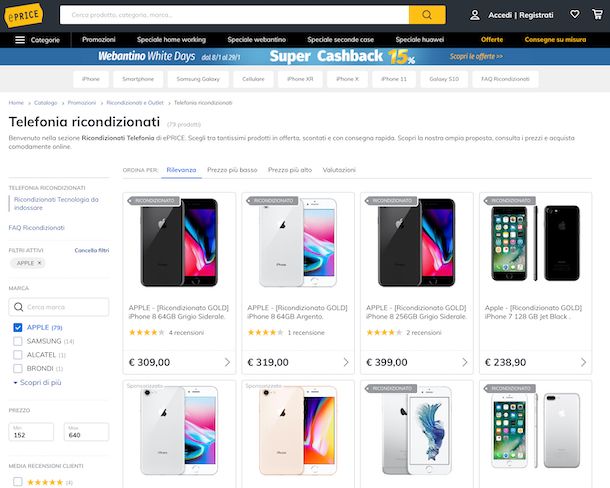
Task: Open the Categorie hamburger menu
Action: (37, 40)
